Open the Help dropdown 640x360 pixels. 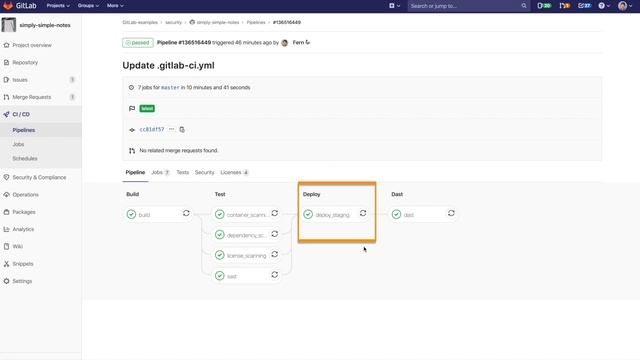tap(604, 6)
